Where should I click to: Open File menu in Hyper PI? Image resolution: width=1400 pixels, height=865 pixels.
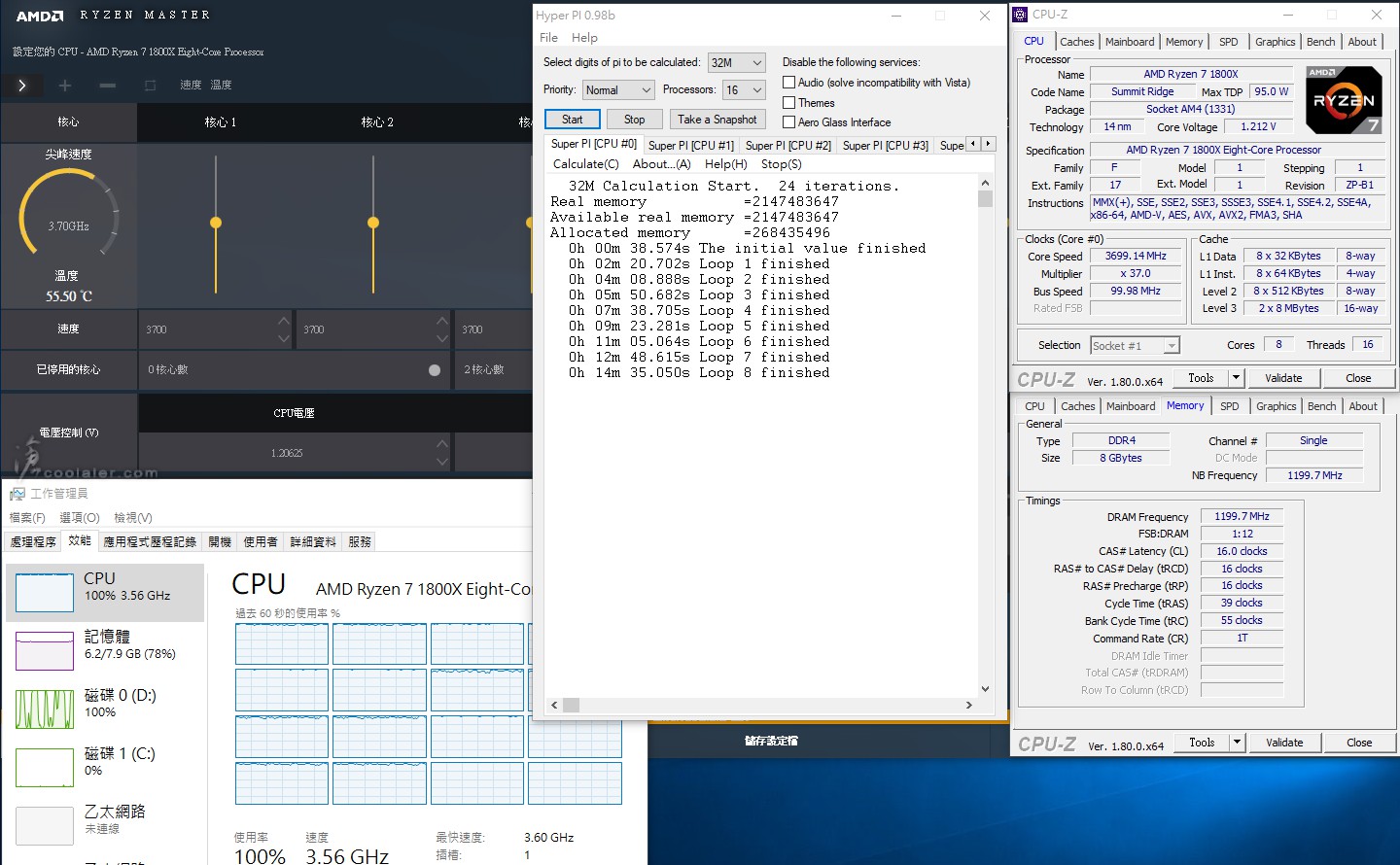pos(549,38)
